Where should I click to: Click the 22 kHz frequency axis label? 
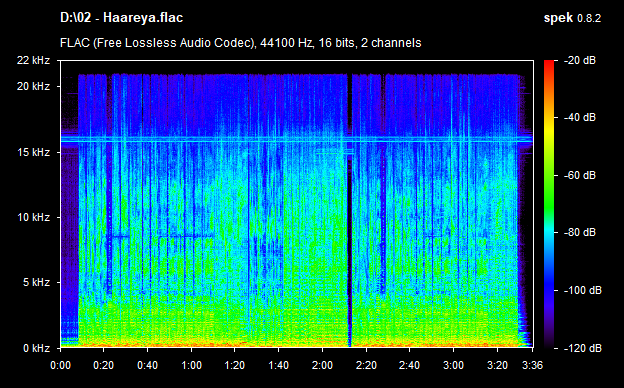33,60
